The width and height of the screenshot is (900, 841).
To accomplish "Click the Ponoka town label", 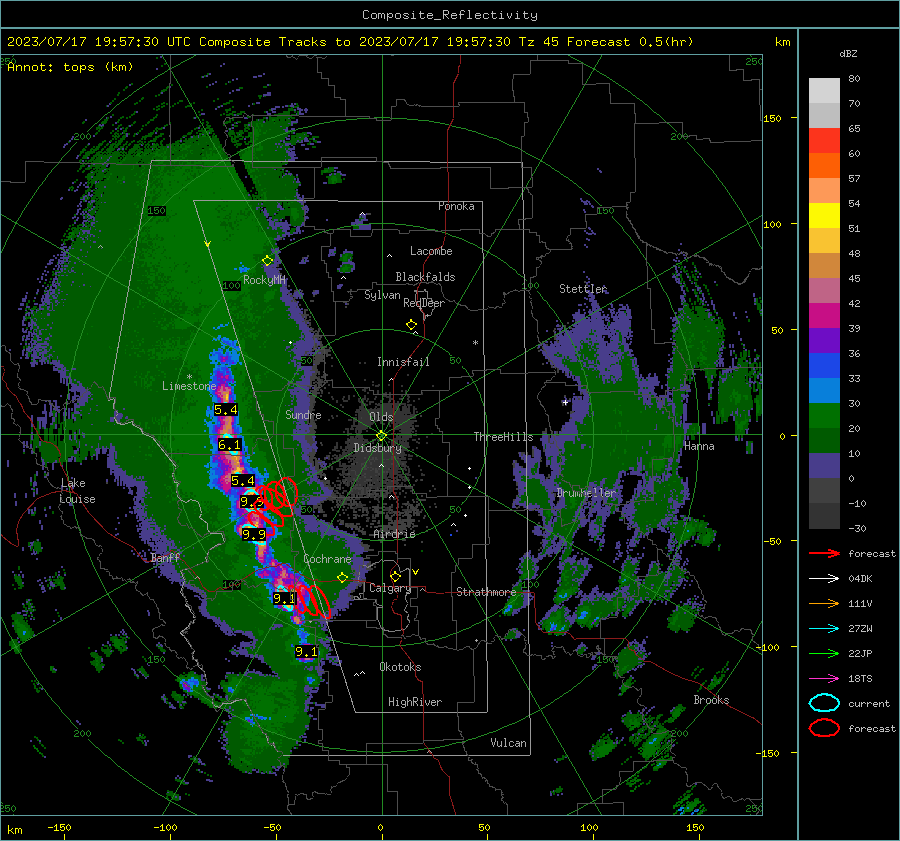I will 456,206.
